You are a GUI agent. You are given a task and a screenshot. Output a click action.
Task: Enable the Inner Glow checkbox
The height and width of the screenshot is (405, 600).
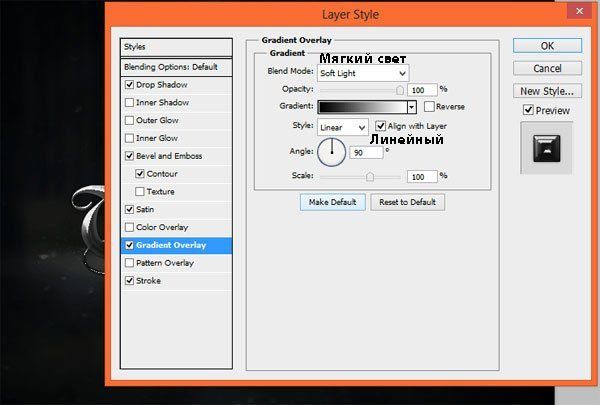(x=129, y=138)
